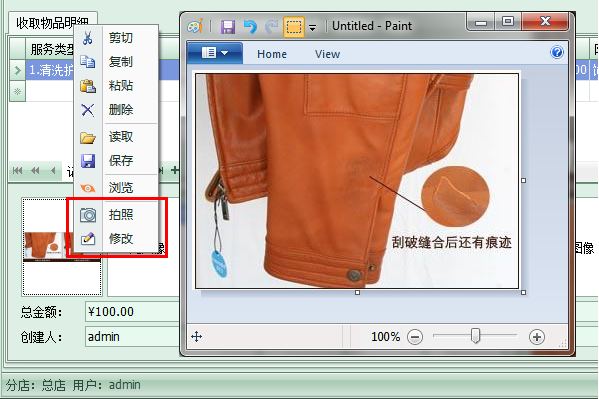Zoom in with the plus button in Paint
599x399 pixels.
tap(537, 337)
